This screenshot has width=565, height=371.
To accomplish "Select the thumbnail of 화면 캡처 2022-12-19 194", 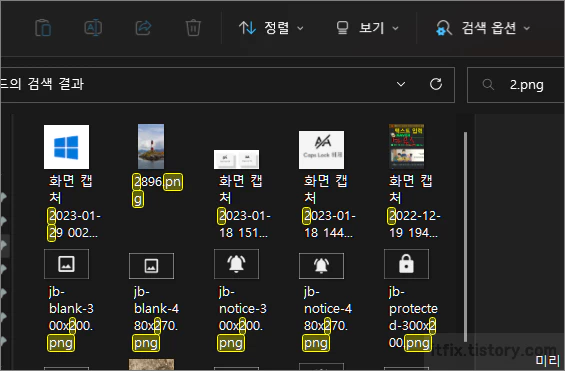I will (406, 147).
